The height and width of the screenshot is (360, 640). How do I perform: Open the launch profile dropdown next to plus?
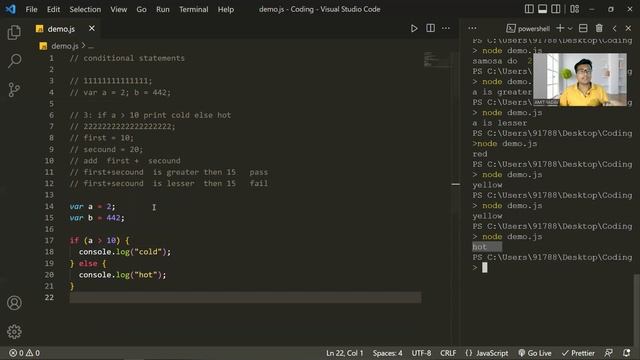pos(570,29)
